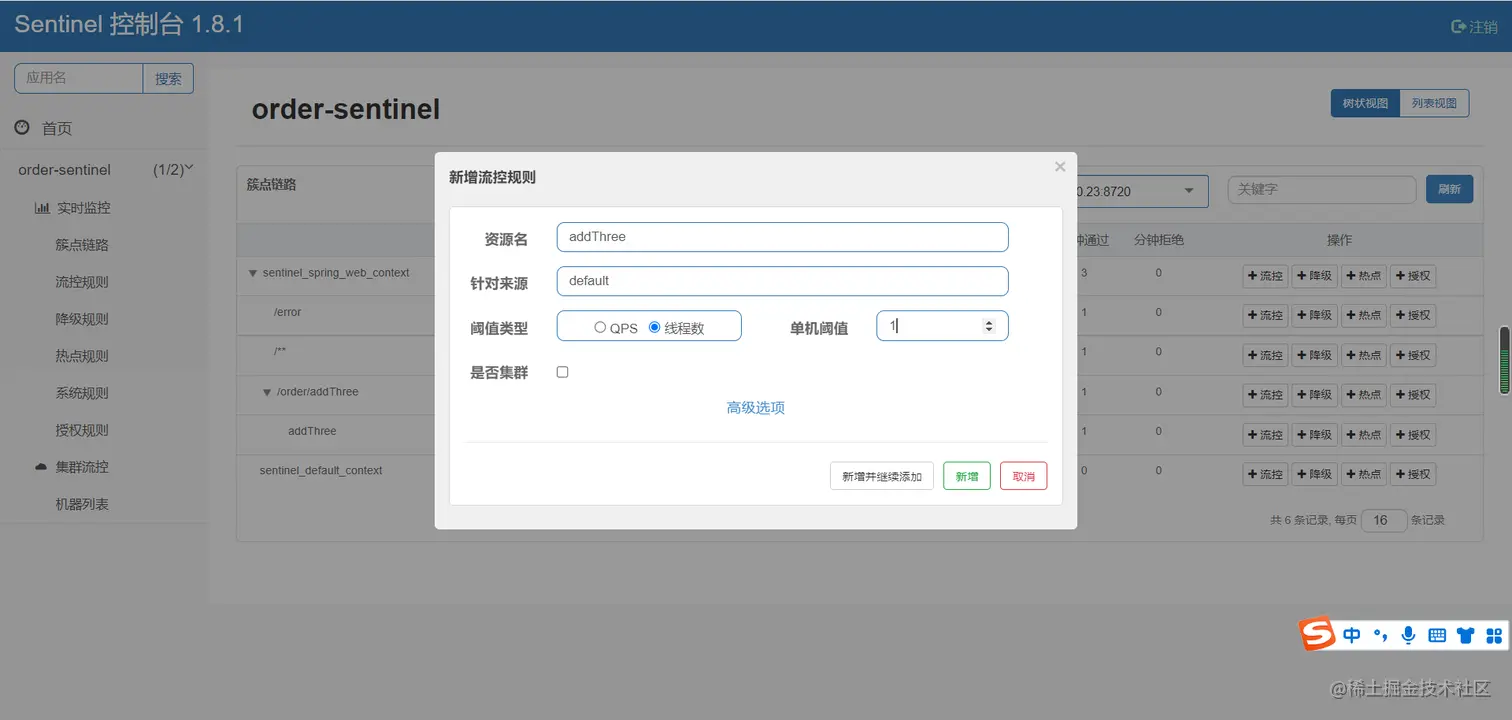Screen dimensions: 1512x720
Task: Click the 应用名 search field
Action: pyautogui.click(x=79, y=79)
